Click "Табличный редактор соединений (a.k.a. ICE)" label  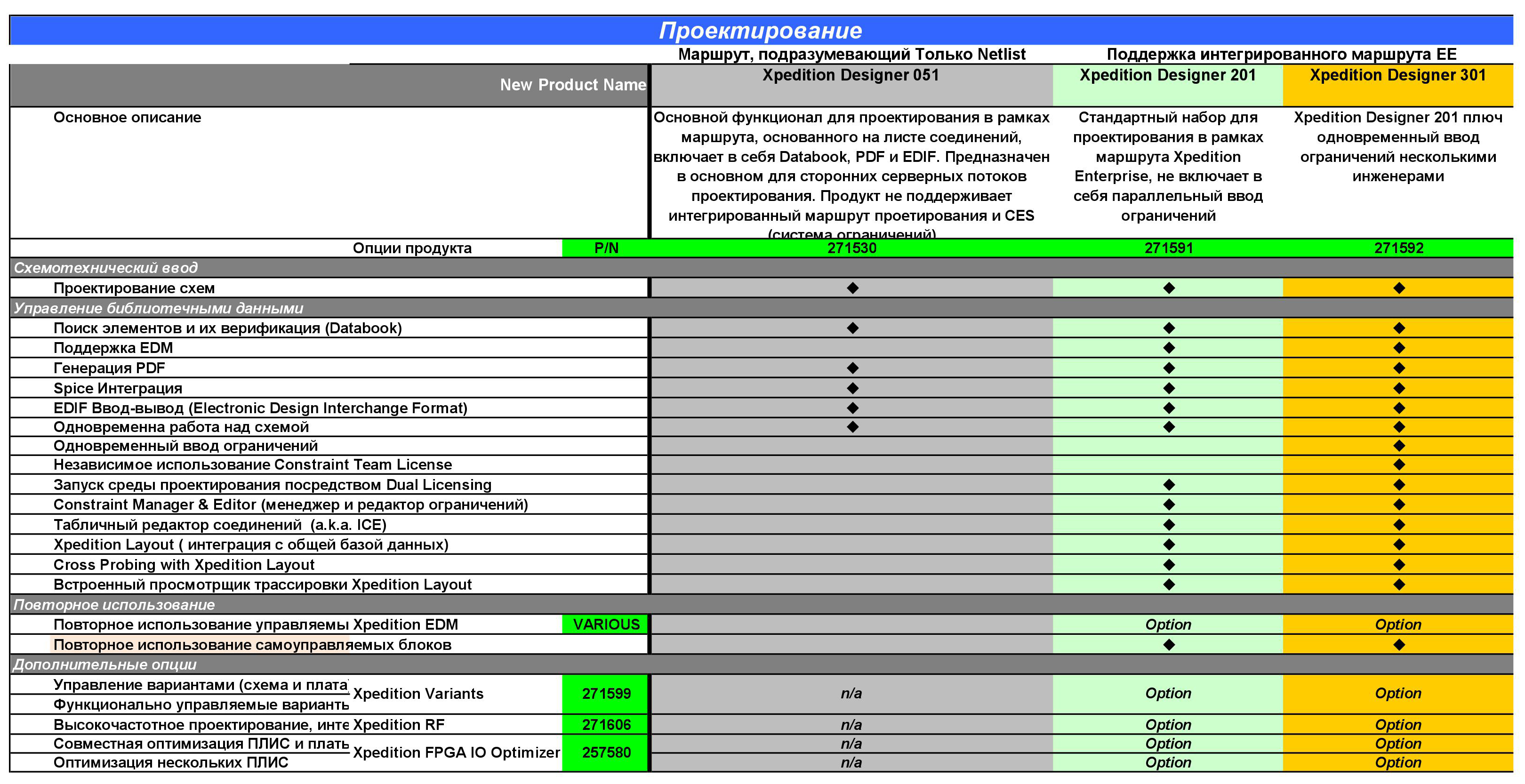(220, 525)
